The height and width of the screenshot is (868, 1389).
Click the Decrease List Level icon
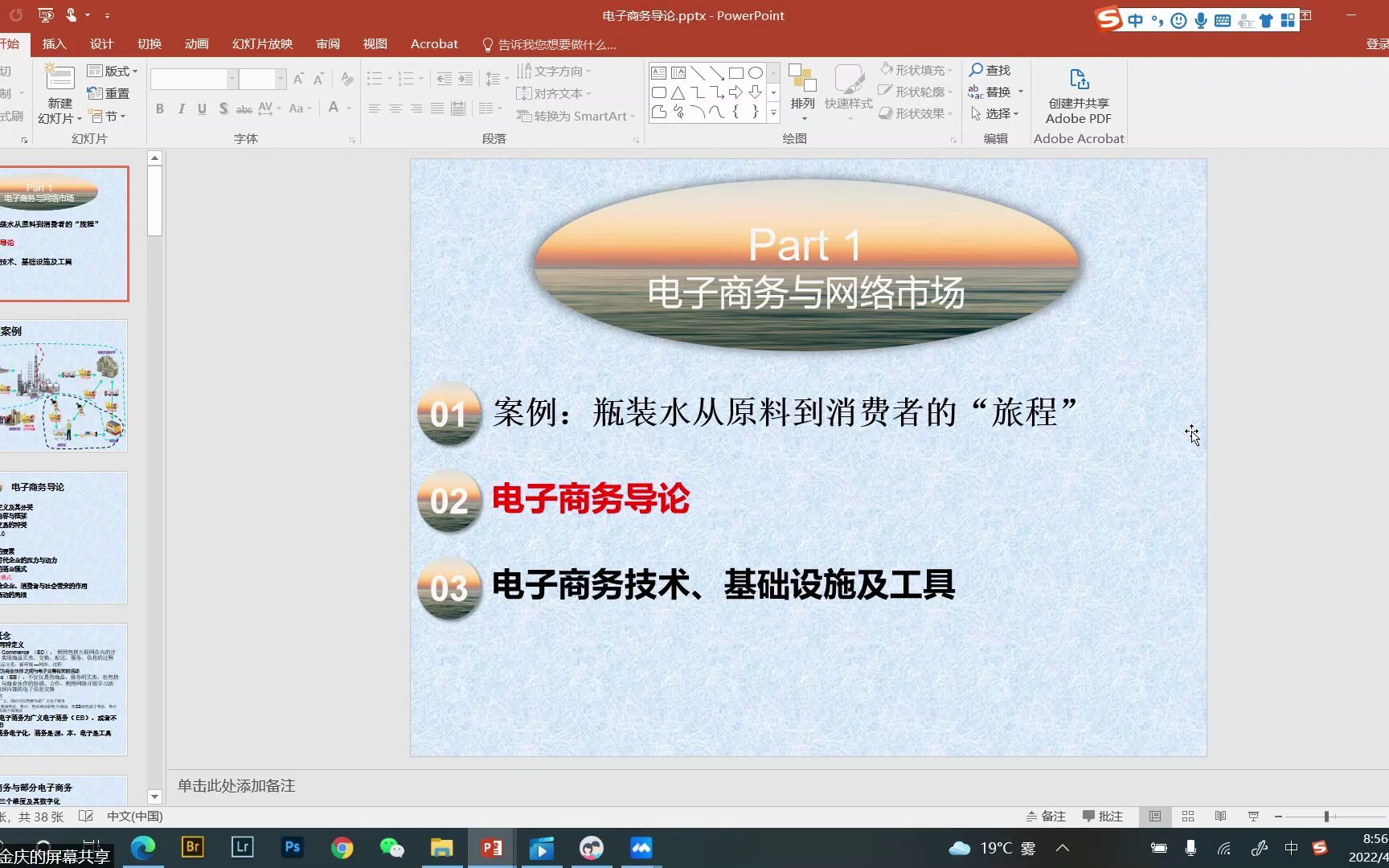point(445,79)
